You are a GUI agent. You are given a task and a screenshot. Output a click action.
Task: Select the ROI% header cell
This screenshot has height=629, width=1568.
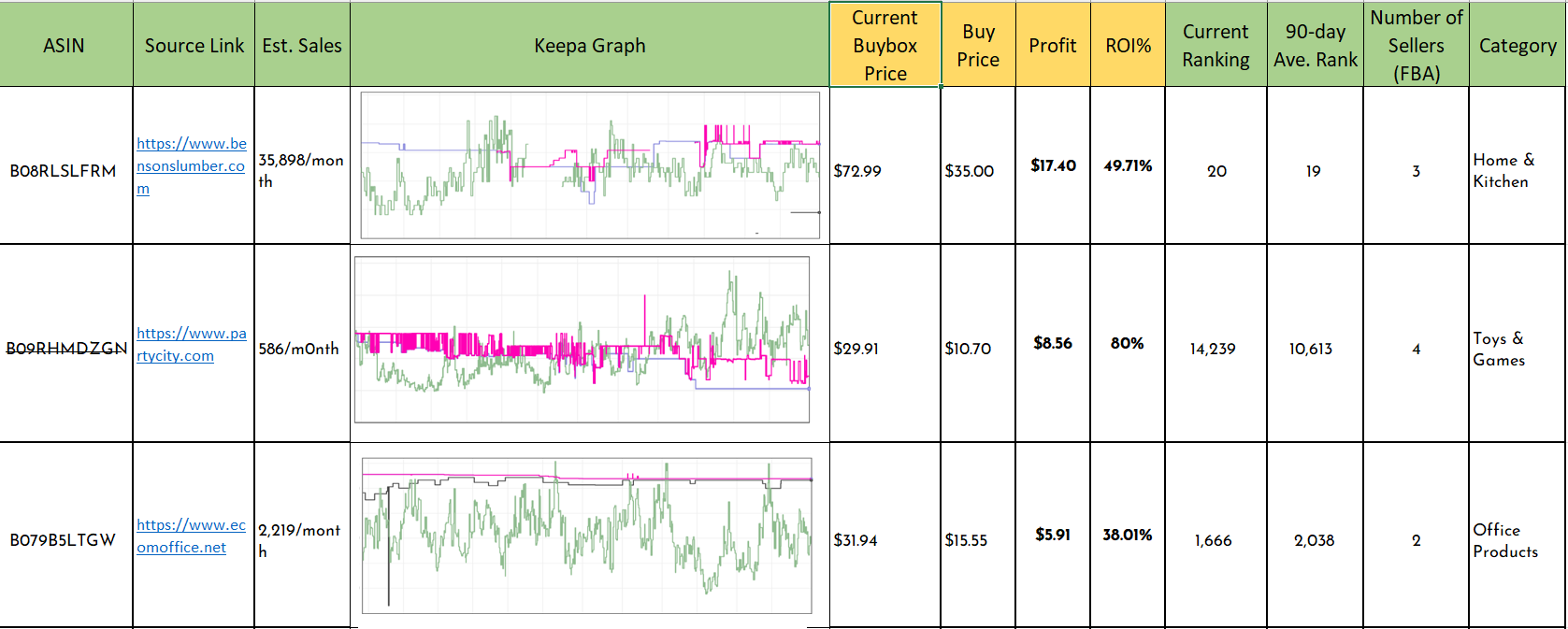(x=1128, y=45)
